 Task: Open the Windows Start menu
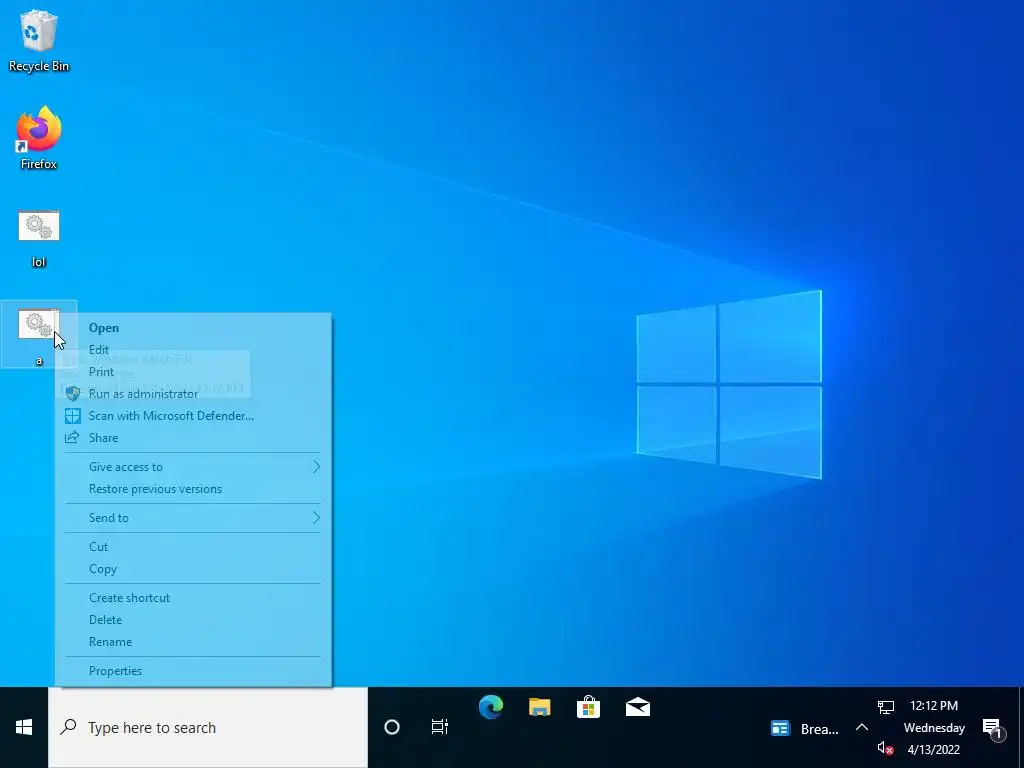pos(24,728)
